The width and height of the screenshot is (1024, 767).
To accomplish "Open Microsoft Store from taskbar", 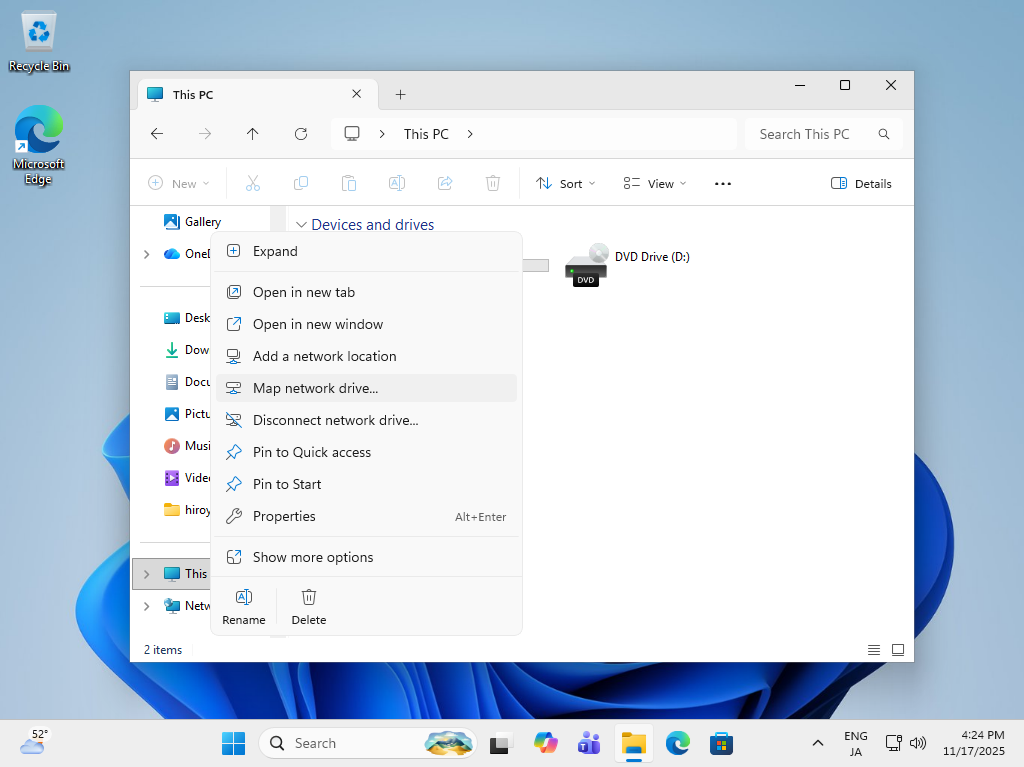I will (x=721, y=743).
